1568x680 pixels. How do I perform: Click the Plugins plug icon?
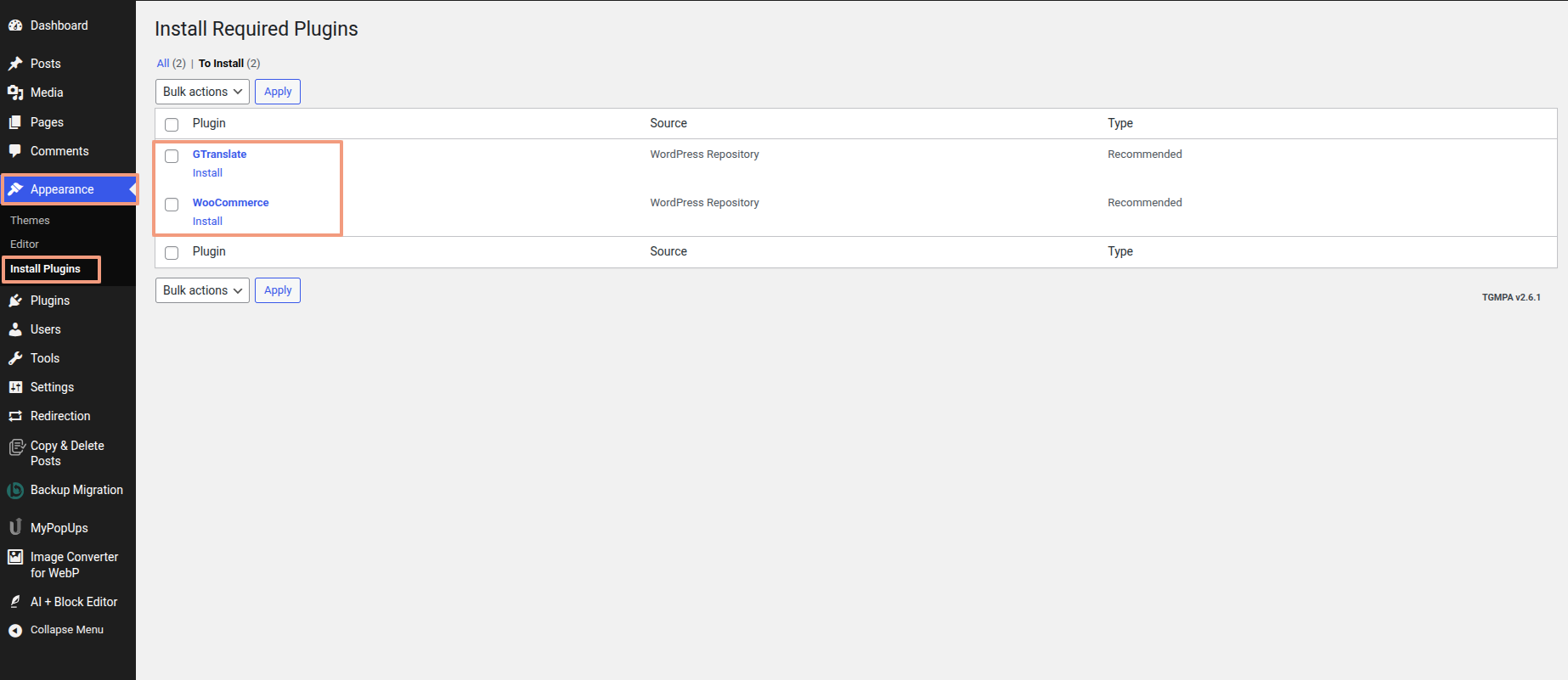15,301
